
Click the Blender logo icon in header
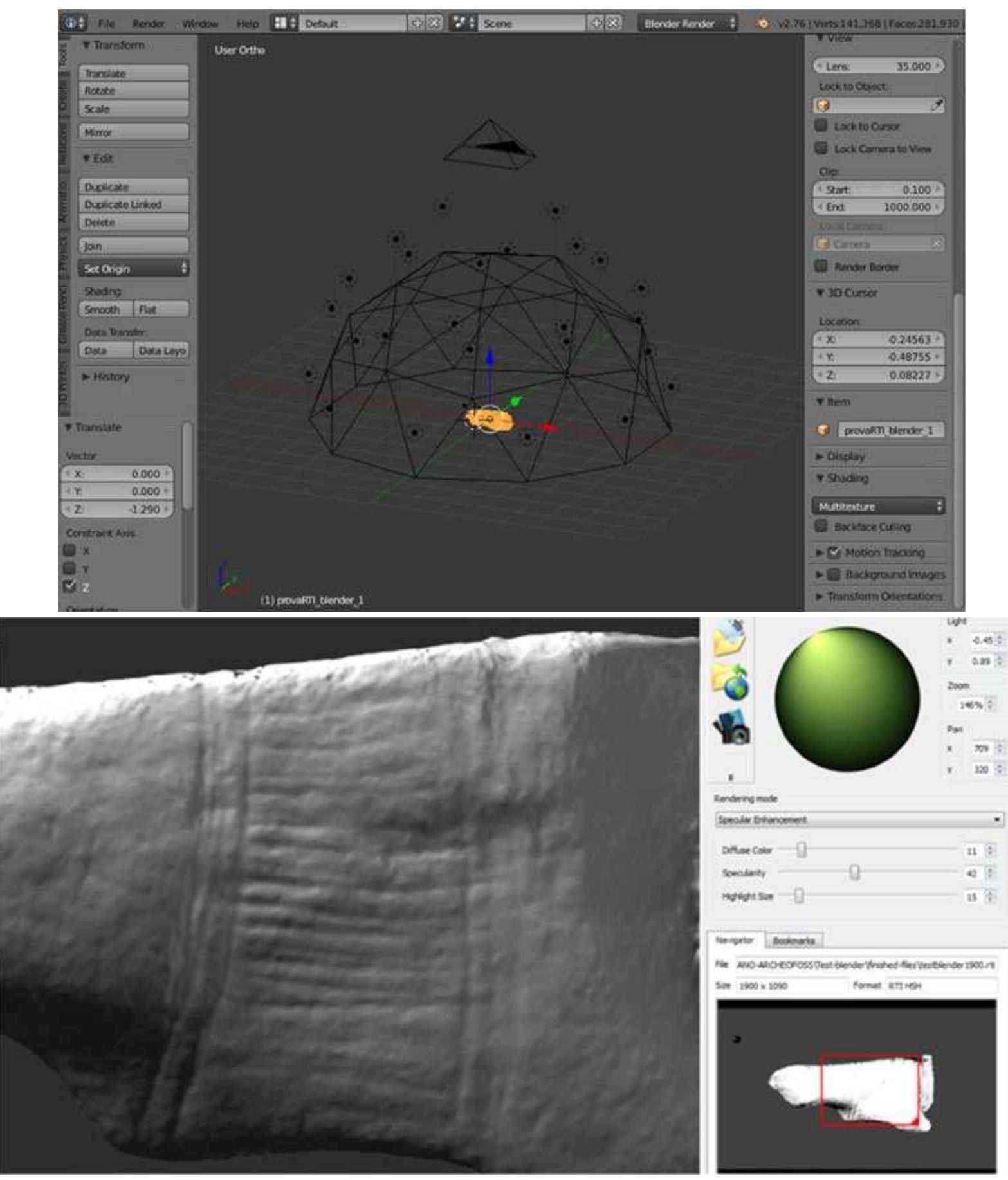pos(762,24)
